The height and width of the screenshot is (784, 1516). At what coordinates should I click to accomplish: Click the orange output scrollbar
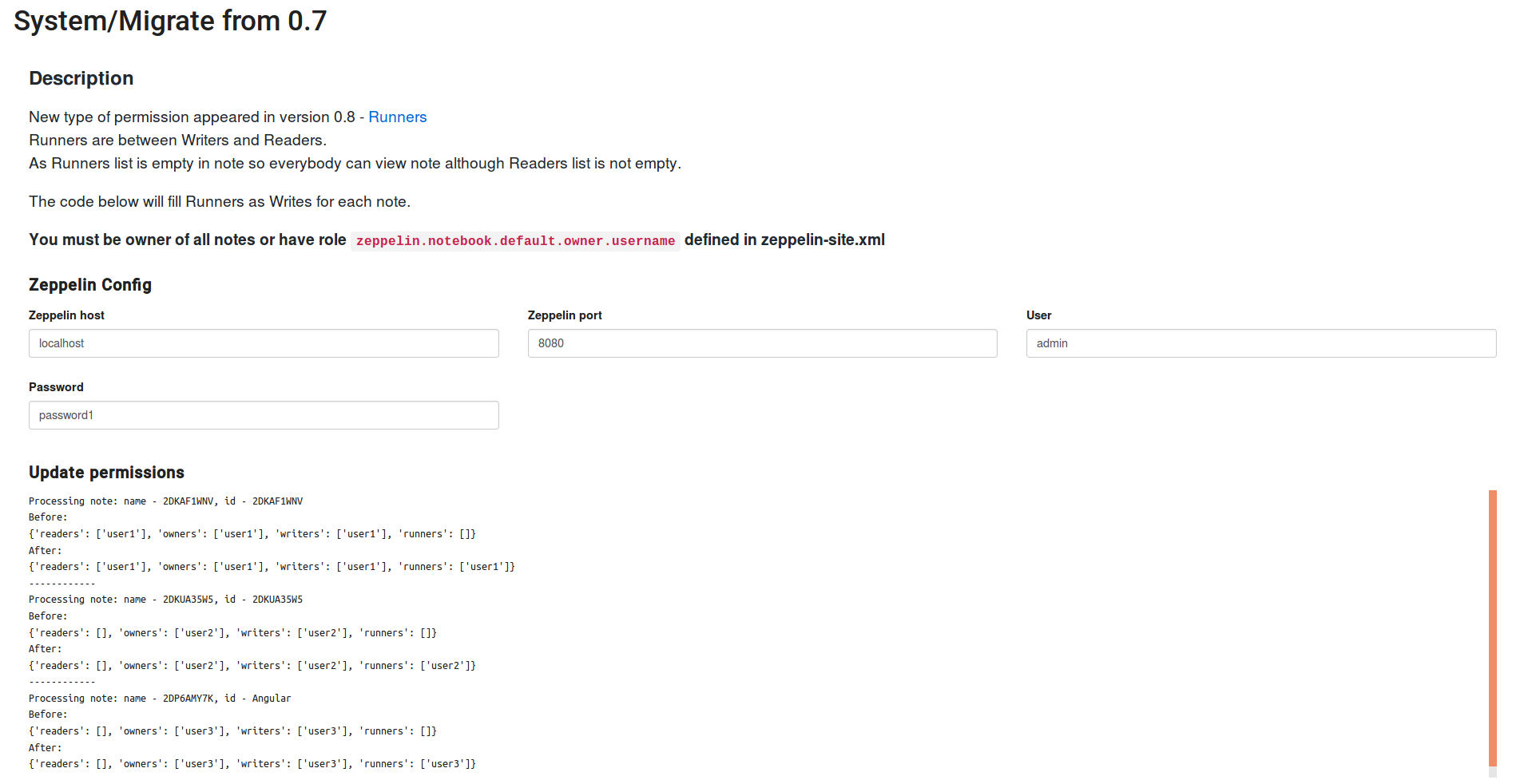pyautogui.click(x=1492, y=628)
